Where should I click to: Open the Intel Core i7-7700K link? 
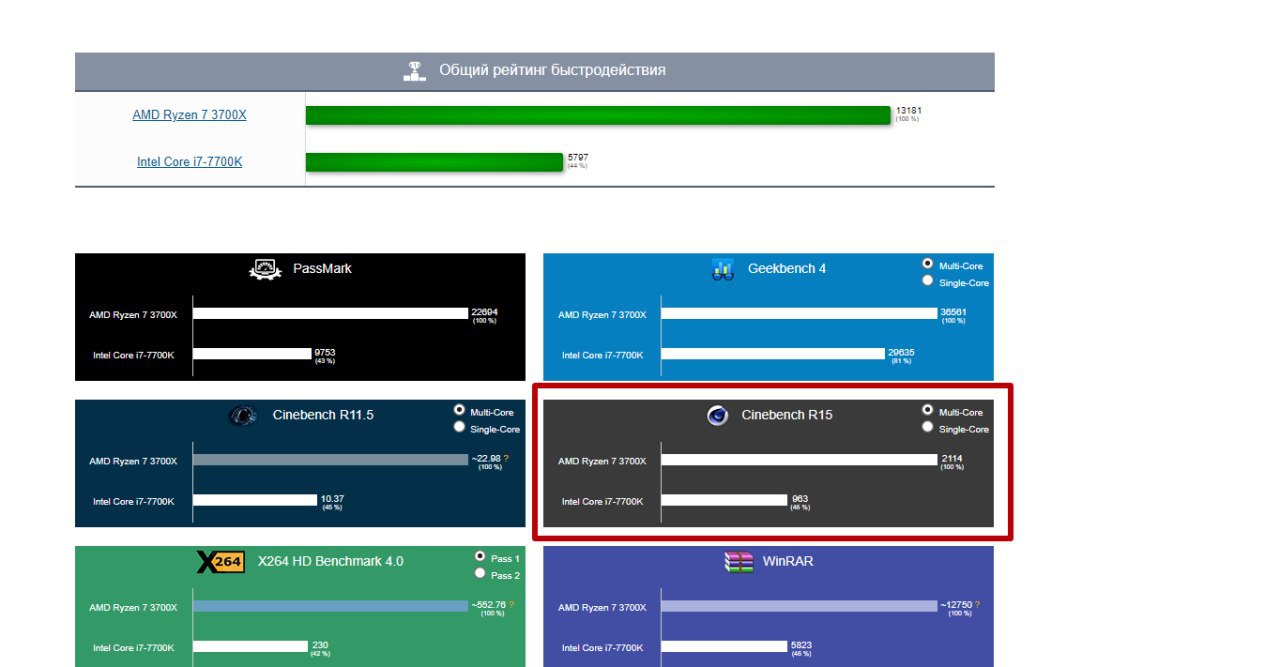tap(189, 161)
